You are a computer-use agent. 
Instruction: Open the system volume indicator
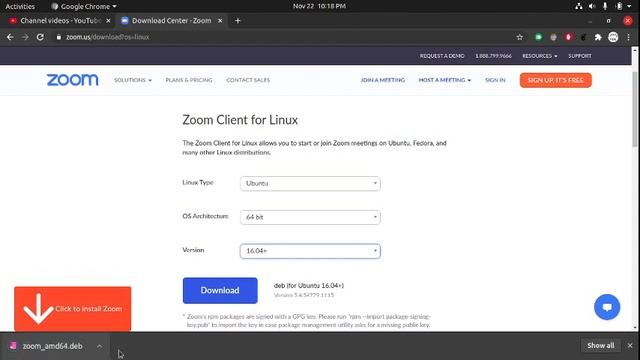pyautogui.click(x=592, y=6)
